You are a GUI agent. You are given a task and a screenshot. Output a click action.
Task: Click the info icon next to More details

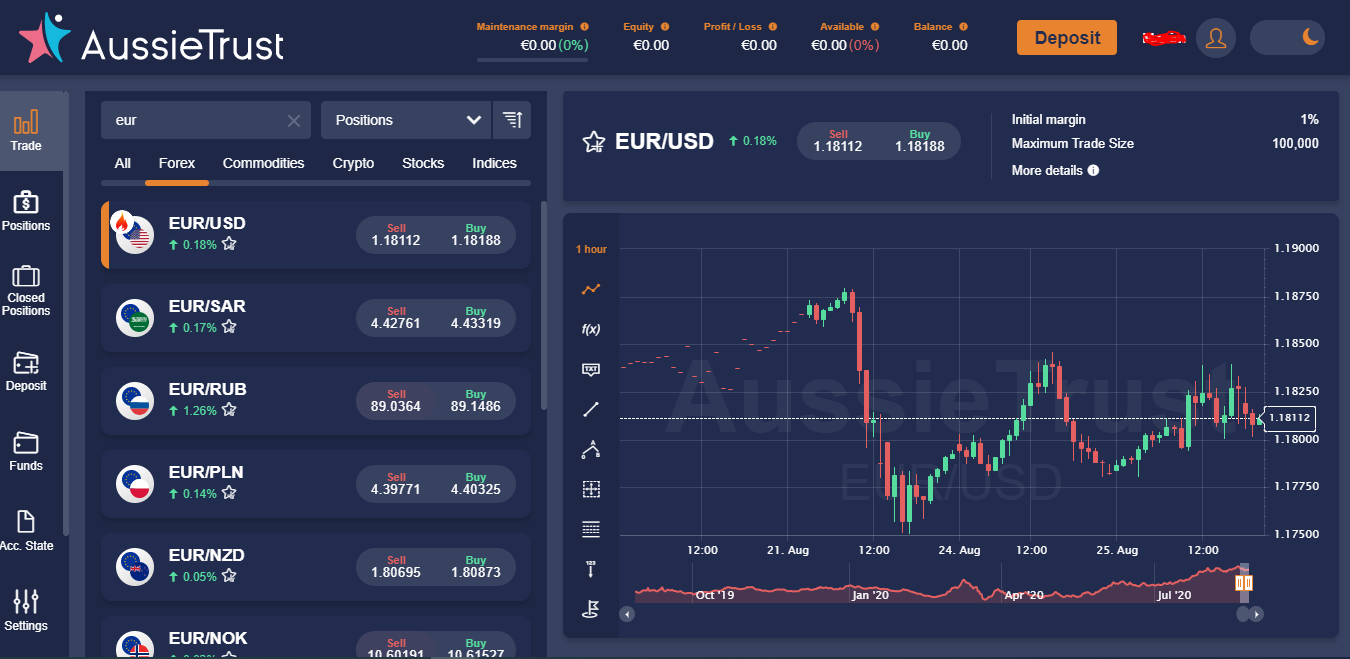pyautogui.click(x=1093, y=170)
